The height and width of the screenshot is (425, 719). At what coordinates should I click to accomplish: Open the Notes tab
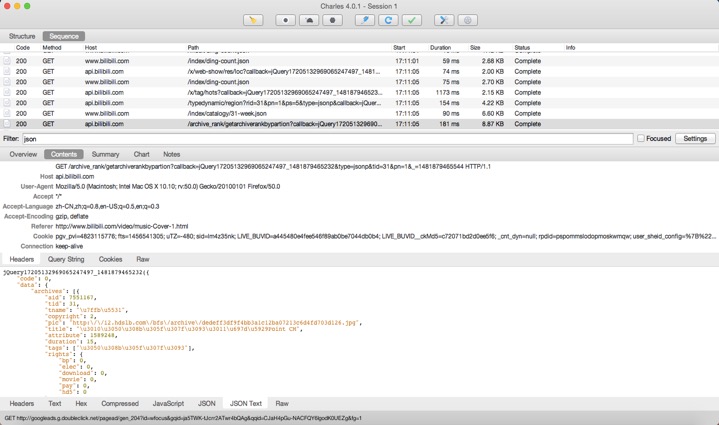(x=171, y=155)
